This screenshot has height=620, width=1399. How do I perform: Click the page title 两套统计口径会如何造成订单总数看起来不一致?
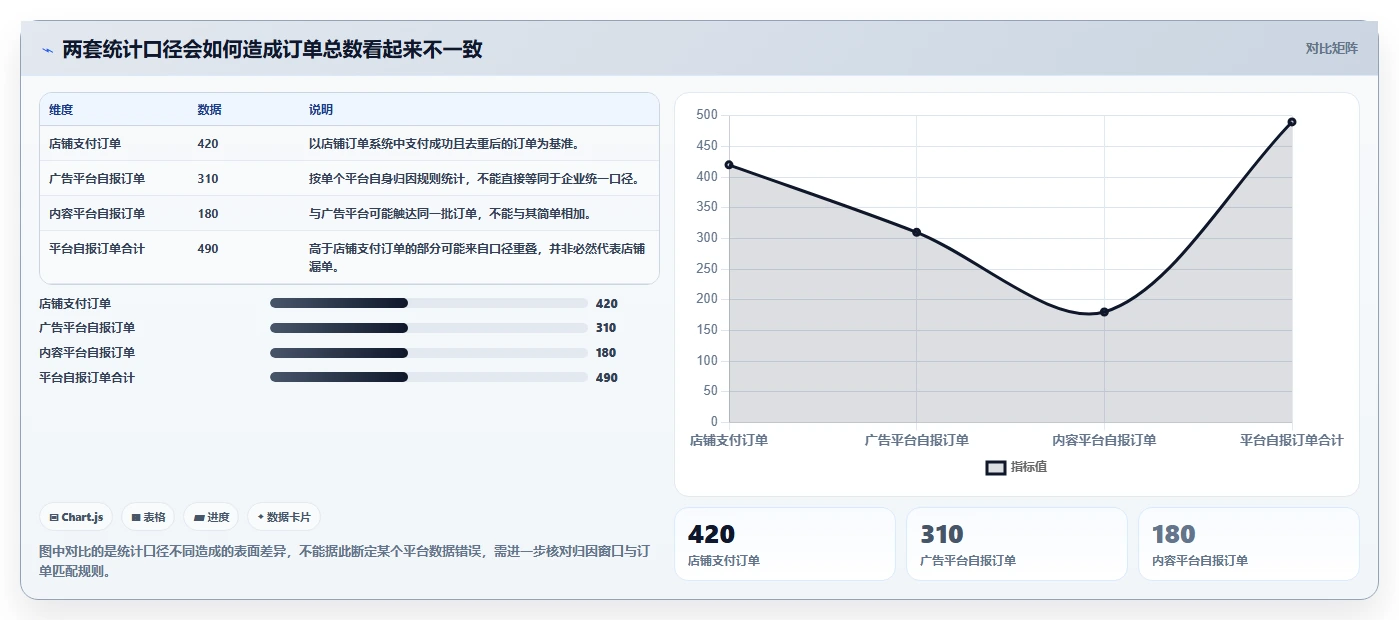272,49
